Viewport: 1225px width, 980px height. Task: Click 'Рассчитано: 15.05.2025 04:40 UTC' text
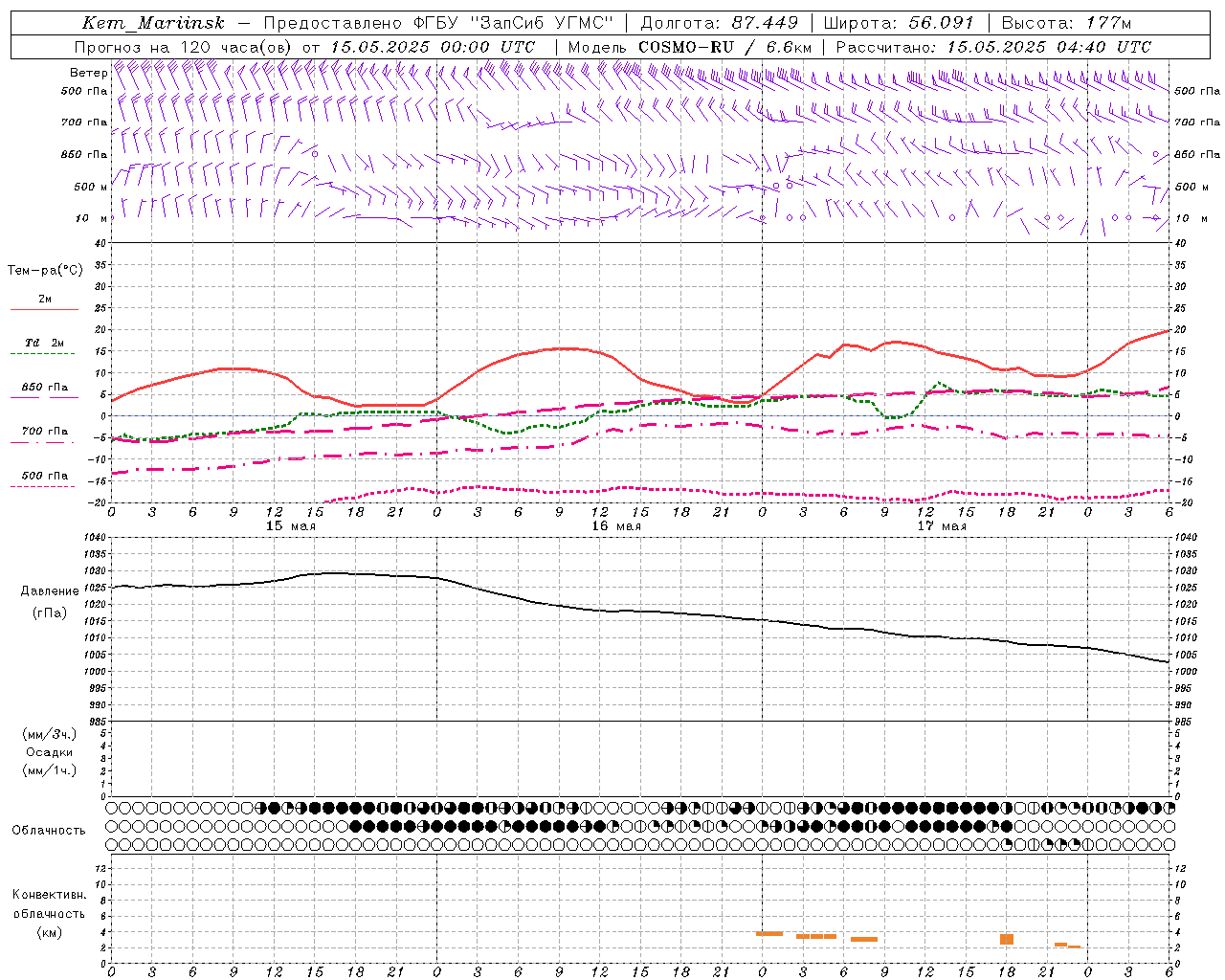tap(993, 47)
